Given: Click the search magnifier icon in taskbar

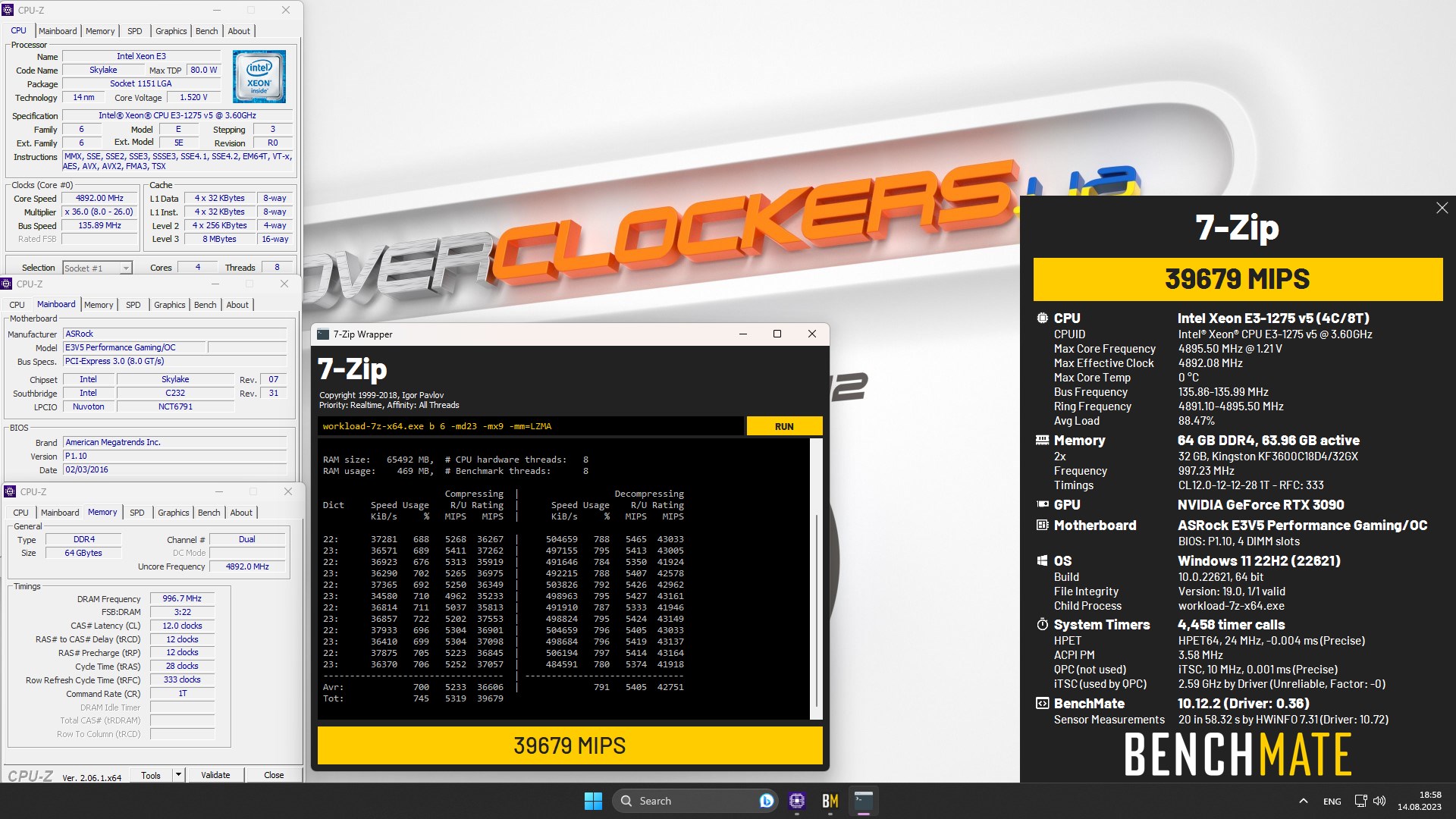Looking at the screenshot, I should tap(626, 801).
